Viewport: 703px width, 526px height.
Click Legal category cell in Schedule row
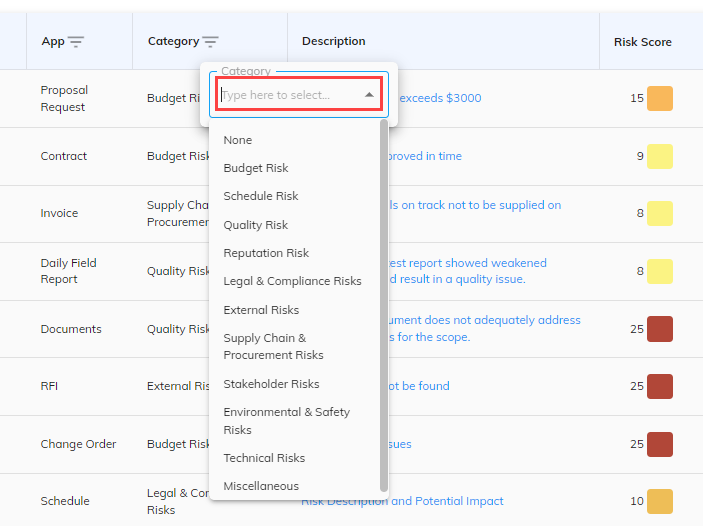[178, 501]
